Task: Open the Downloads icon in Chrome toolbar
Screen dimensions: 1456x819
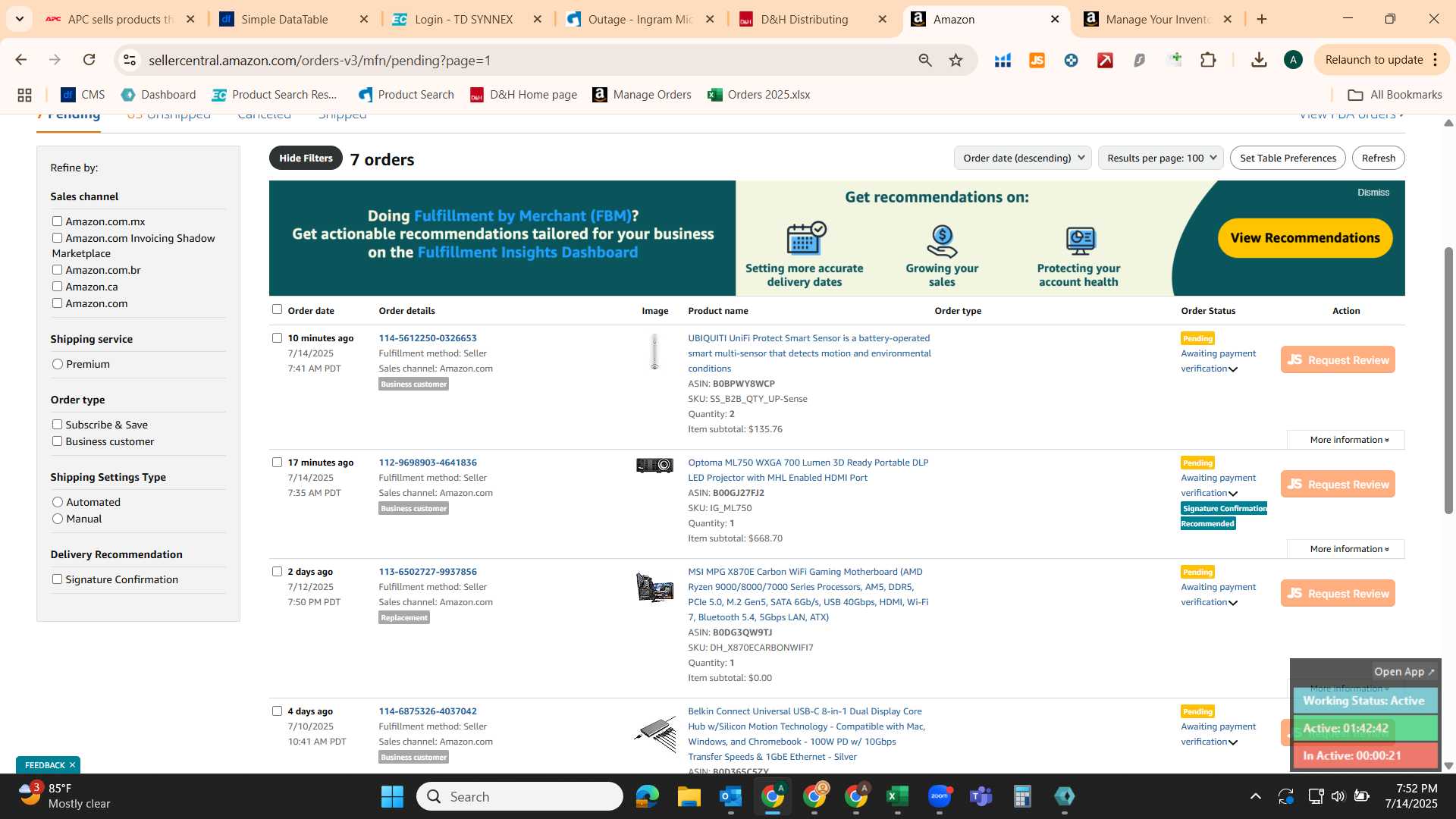Action: 1259,60
